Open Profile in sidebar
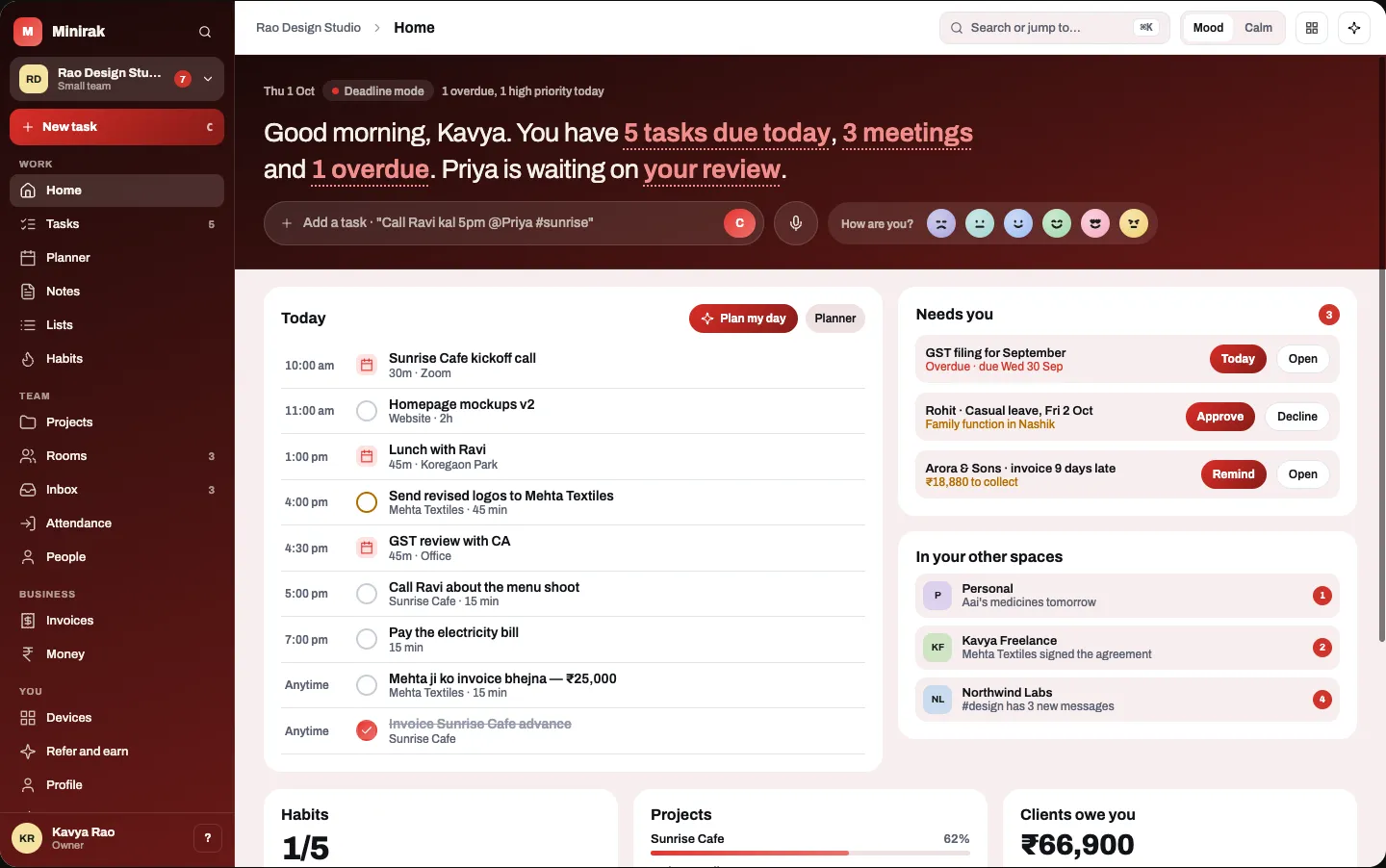 point(116,785)
